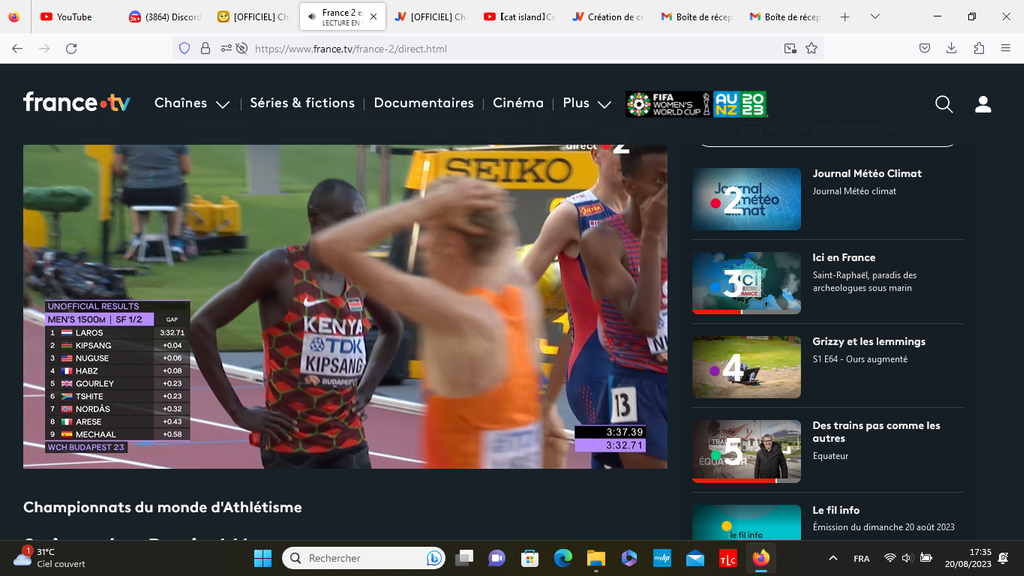This screenshot has width=1024, height=576.
Task: Close the France 2 tab
Action: pyautogui.click(x=374, y=17)
